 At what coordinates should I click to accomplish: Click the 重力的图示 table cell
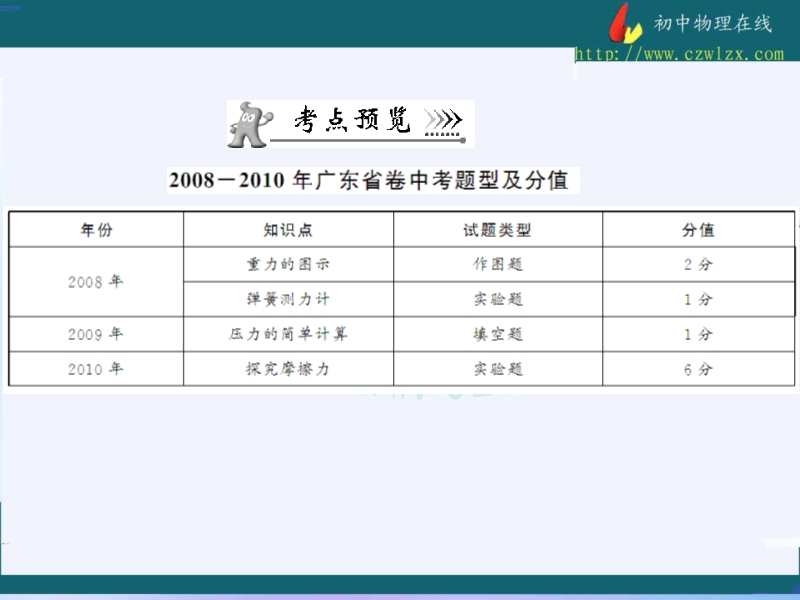click(x=288, y=265)
